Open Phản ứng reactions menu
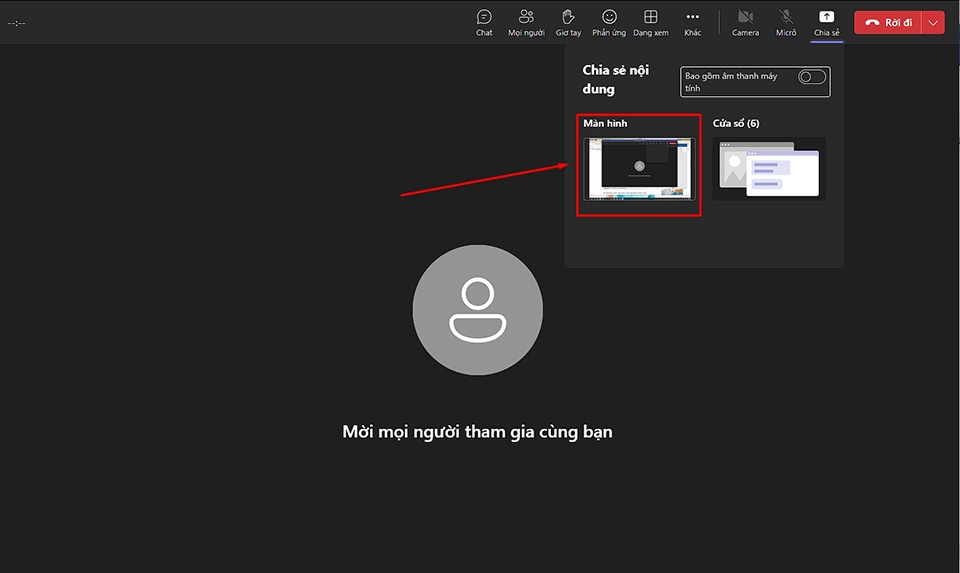This screenshot has width=960, height=573. click(x=609, y=23)
